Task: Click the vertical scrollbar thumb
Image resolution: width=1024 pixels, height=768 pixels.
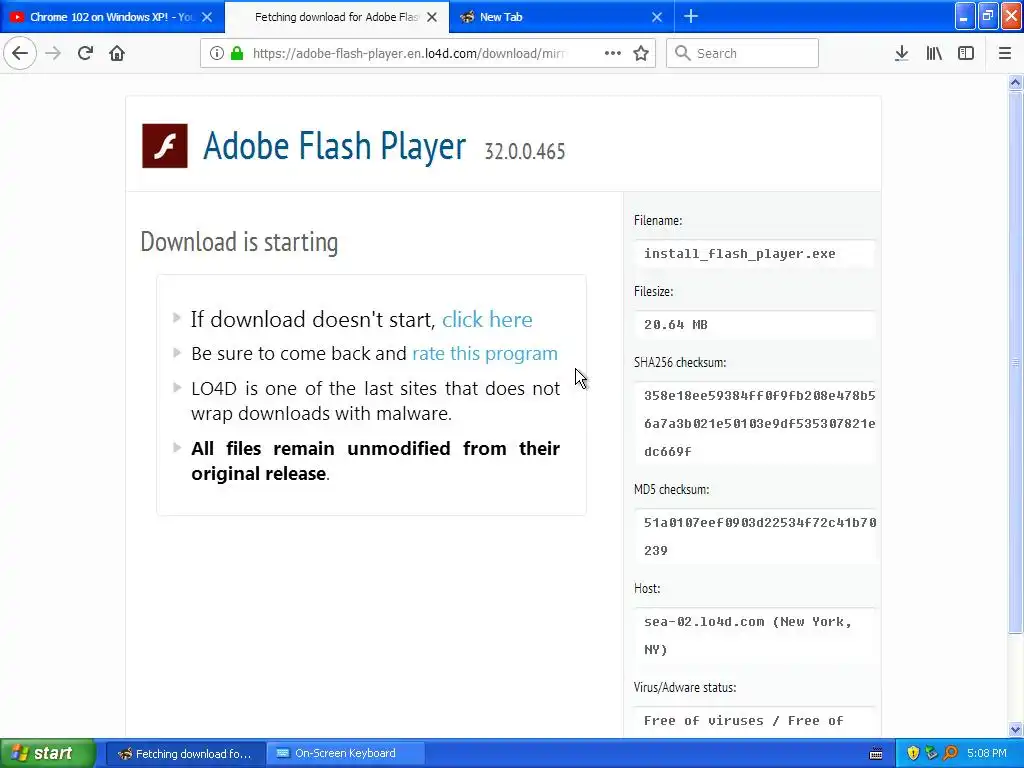Action: [x=1015, y=362]
